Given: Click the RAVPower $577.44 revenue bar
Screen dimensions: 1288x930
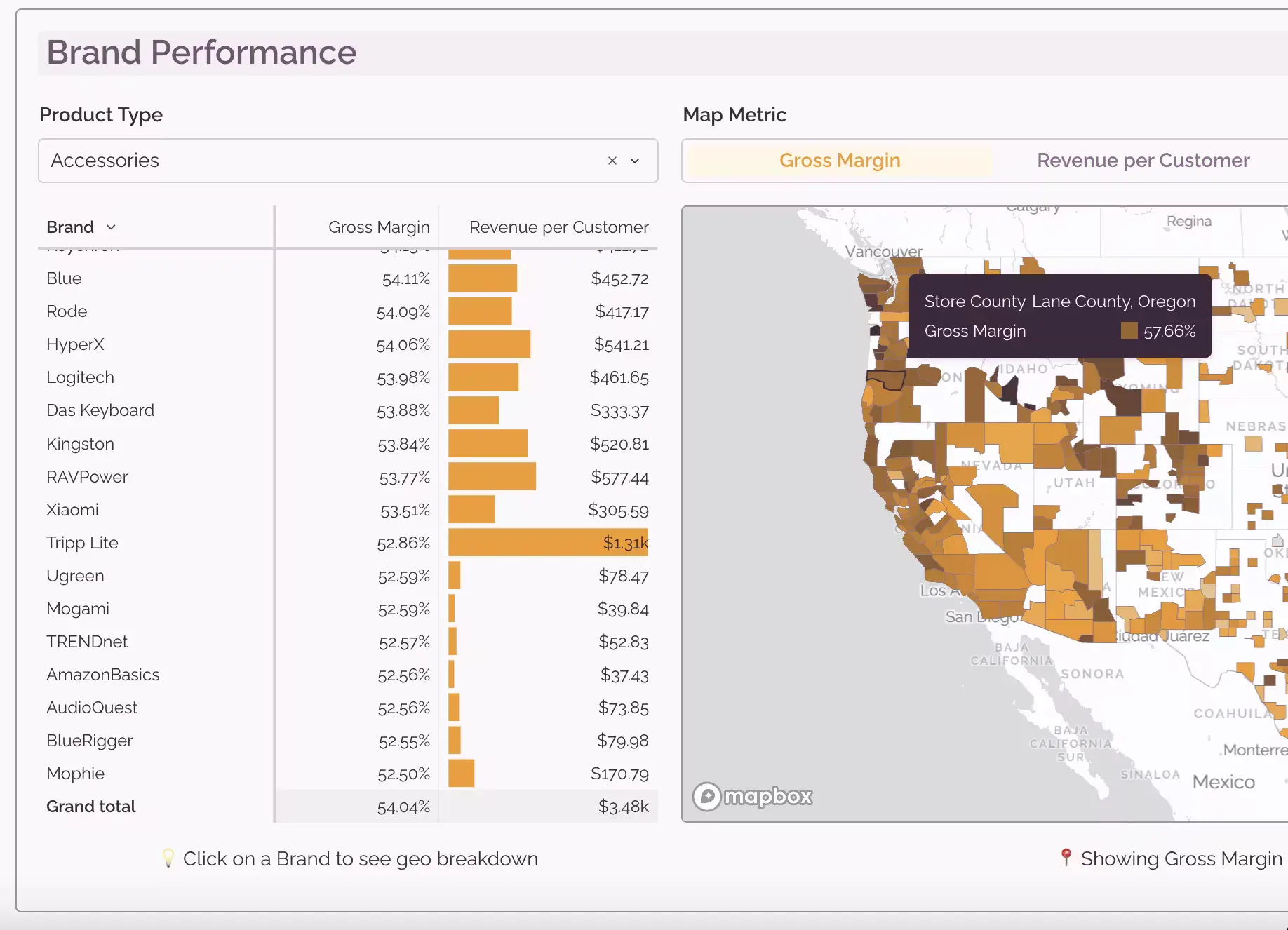Looking at the screenshot, I should coord(492,477).
